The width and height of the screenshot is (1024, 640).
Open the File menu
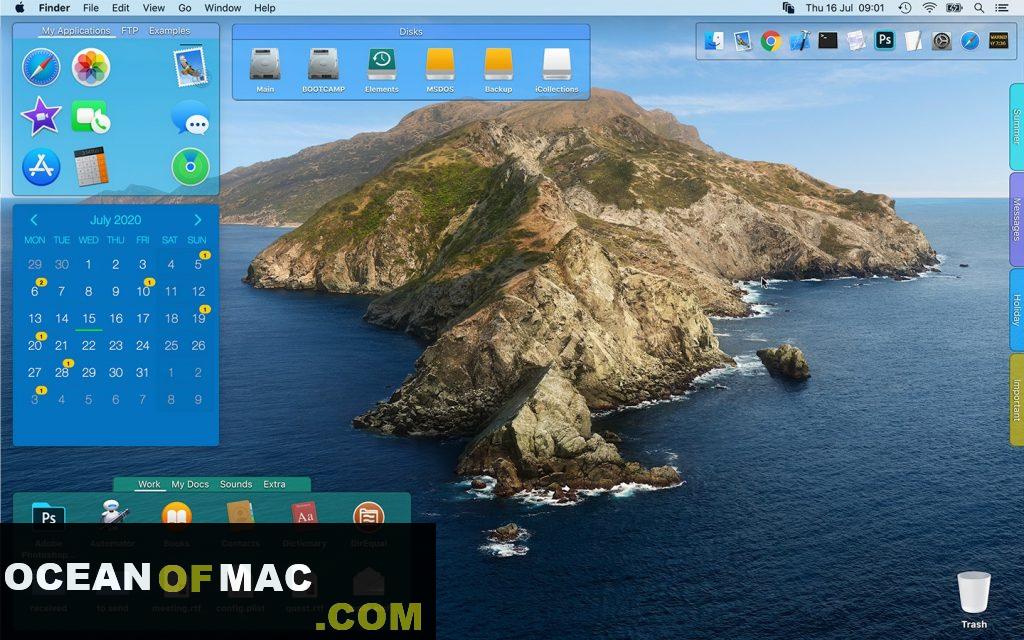pyautogui.click(x=91, y=8)
